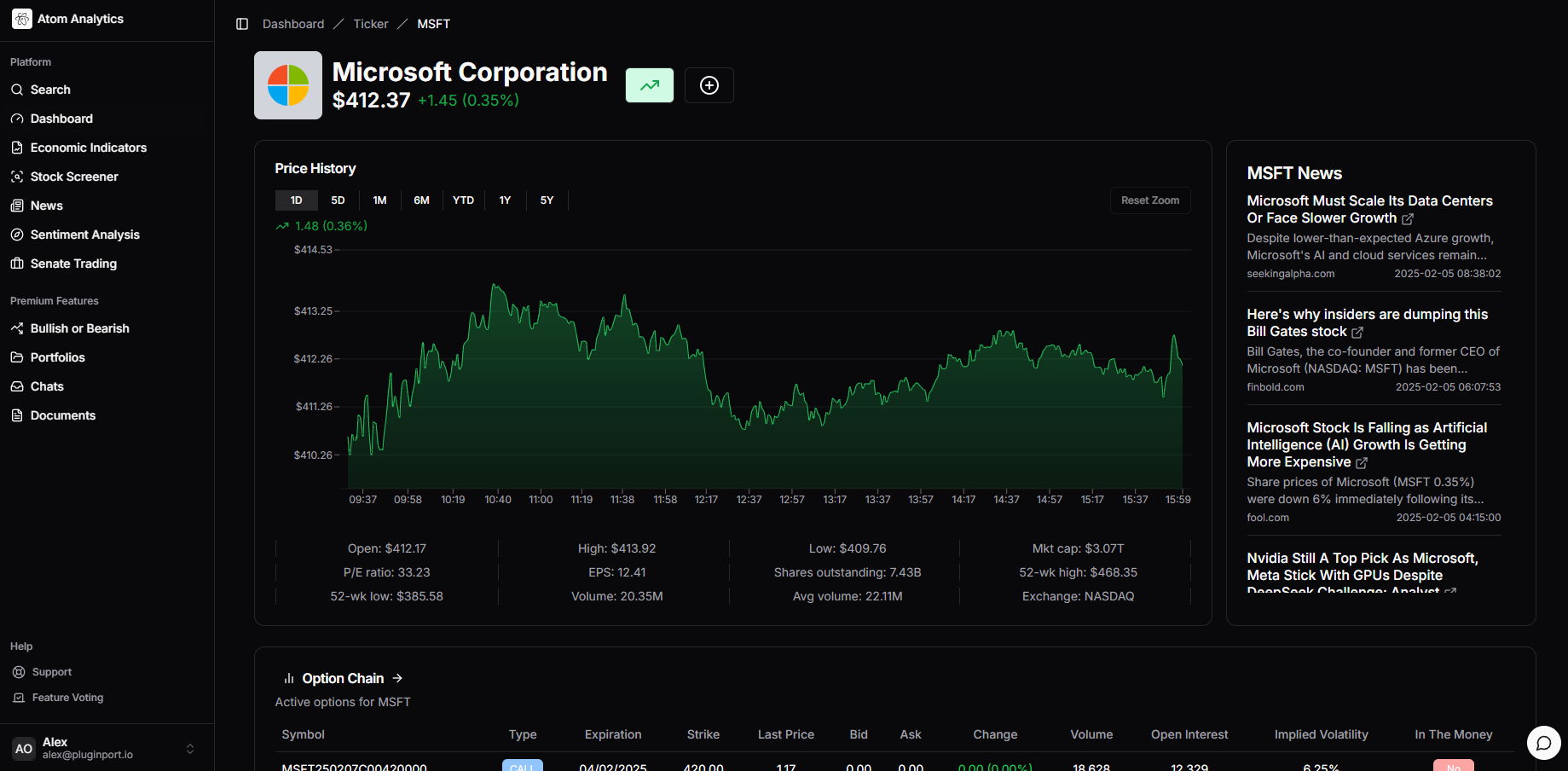Open 'Microsoft Must Scale Its Data Centers' headline

click(x=1369, y=210)
